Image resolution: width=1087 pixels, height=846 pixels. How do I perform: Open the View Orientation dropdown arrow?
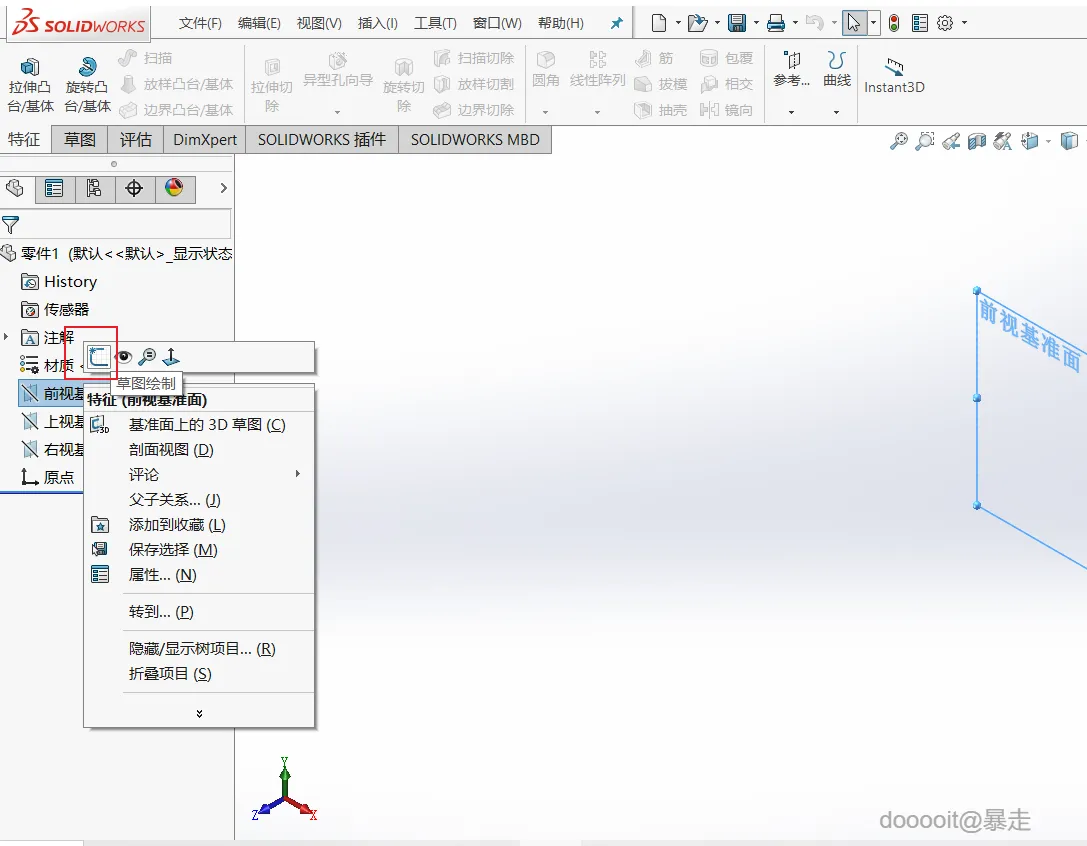[x=1046, y=141]
